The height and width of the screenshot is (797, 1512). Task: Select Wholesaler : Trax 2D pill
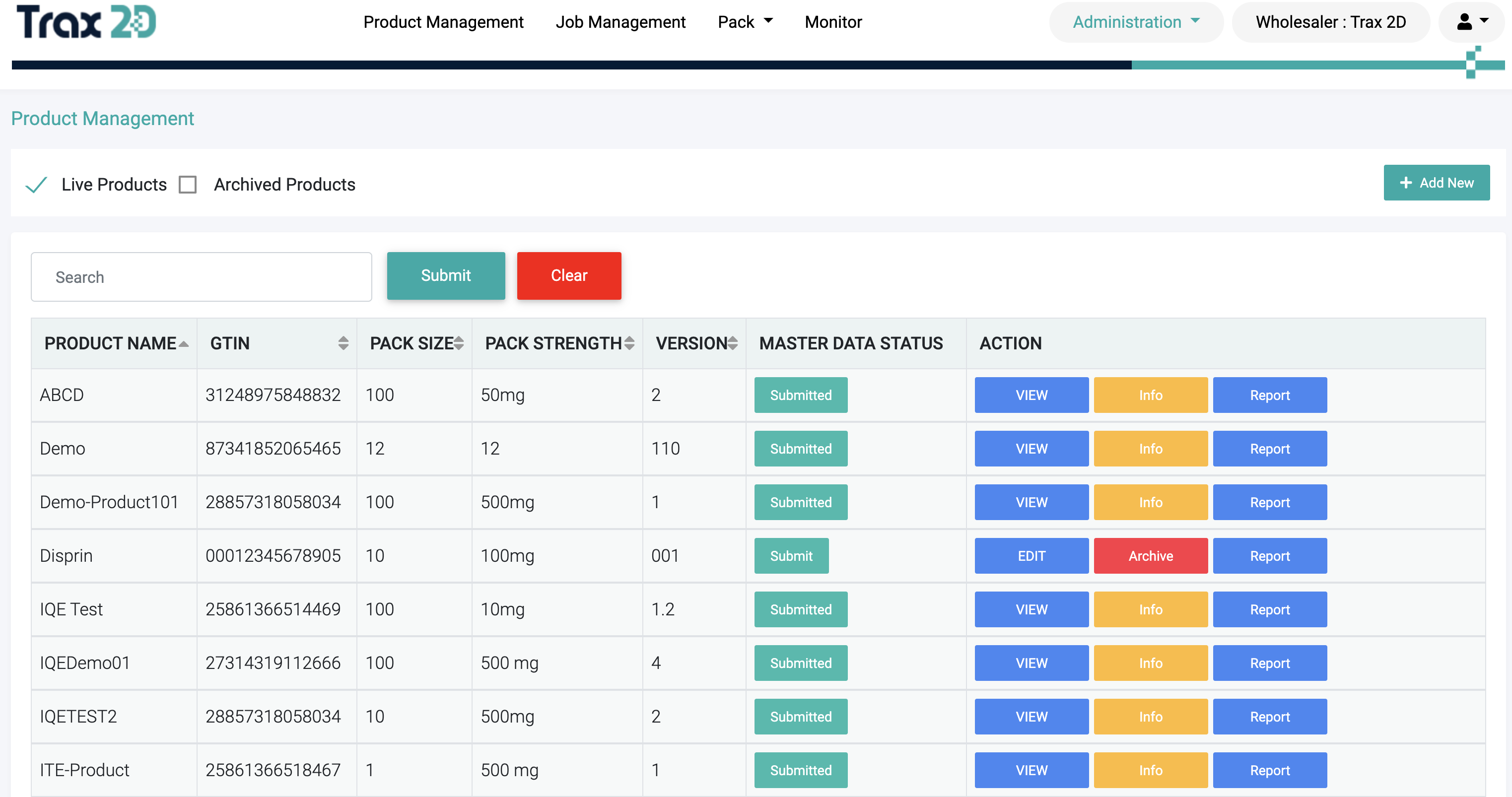pyautogui.click(x=1331, y=22)
